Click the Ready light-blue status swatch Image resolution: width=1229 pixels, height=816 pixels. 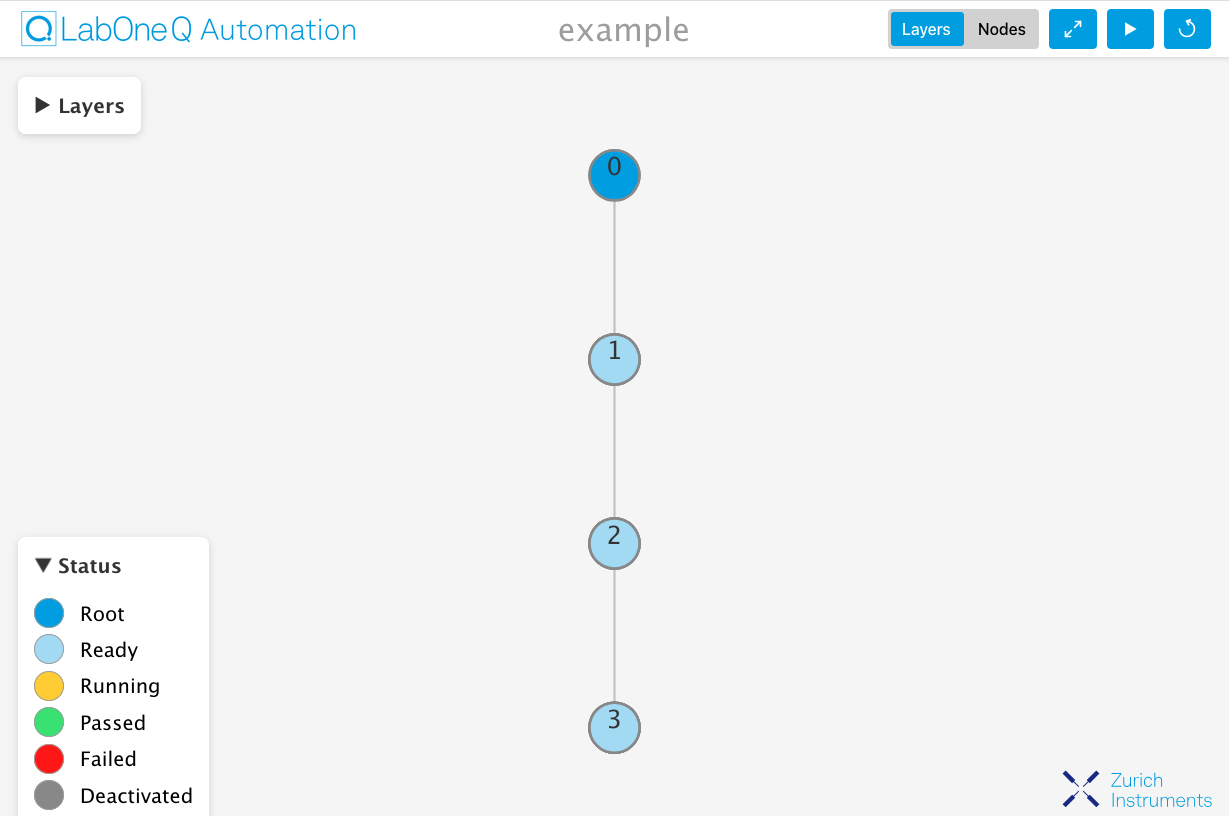pos(49,650)
